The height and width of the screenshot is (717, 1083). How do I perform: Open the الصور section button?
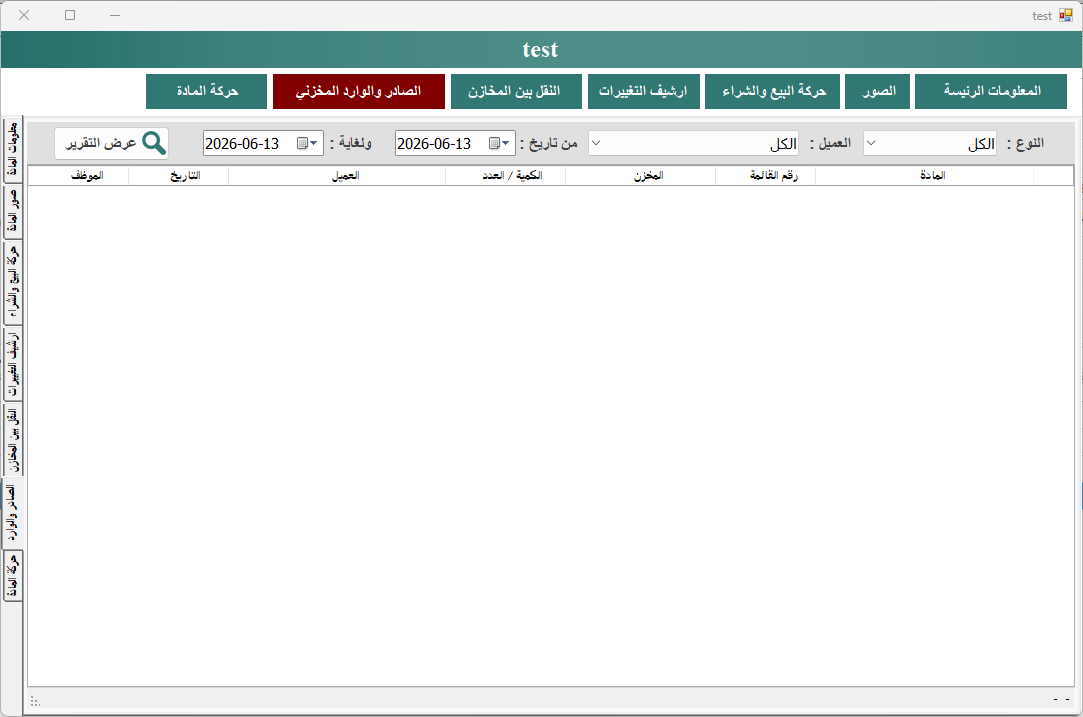click(879, 91)
